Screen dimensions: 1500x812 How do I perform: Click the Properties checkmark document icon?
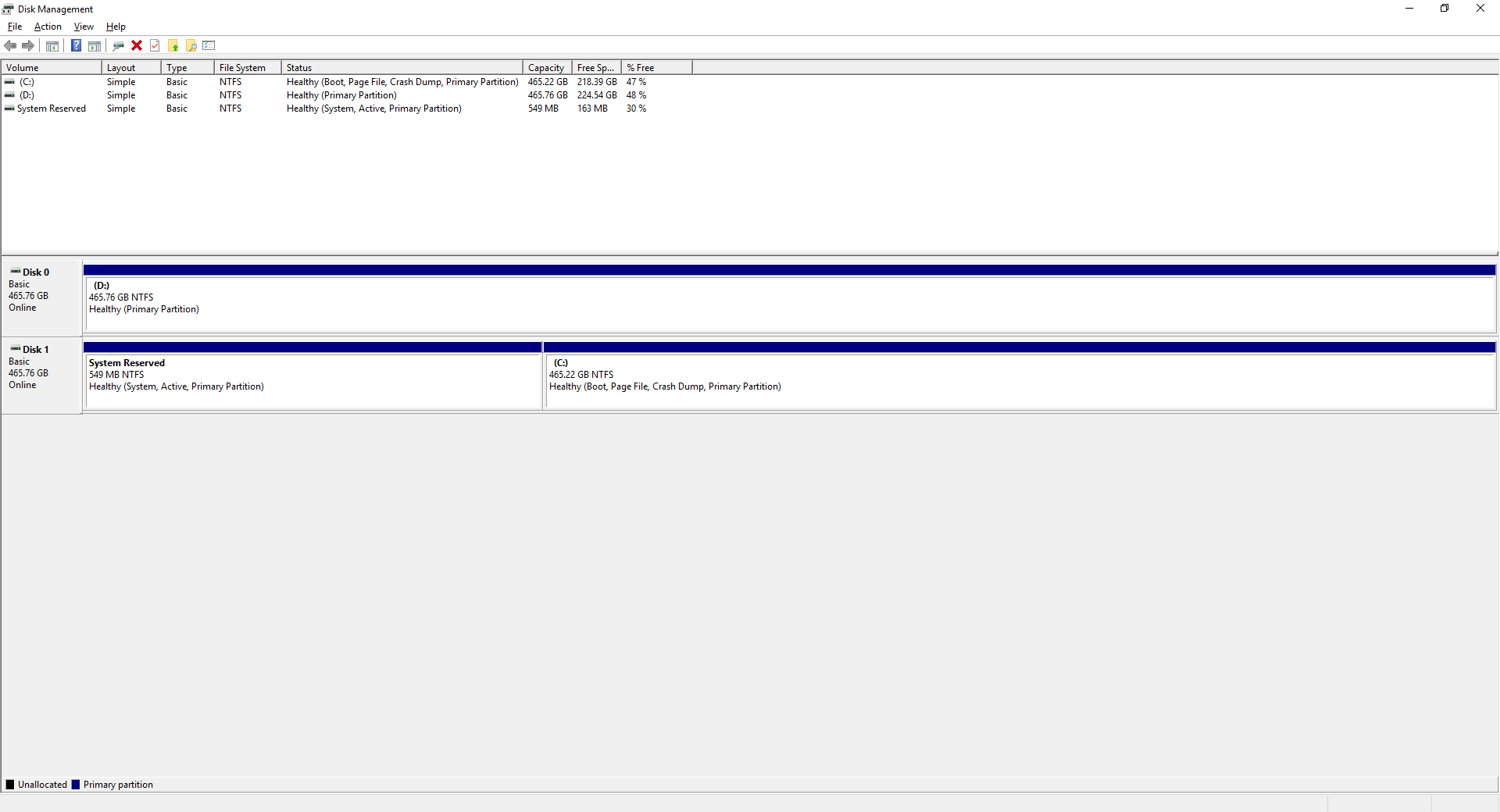click(155, 46)
